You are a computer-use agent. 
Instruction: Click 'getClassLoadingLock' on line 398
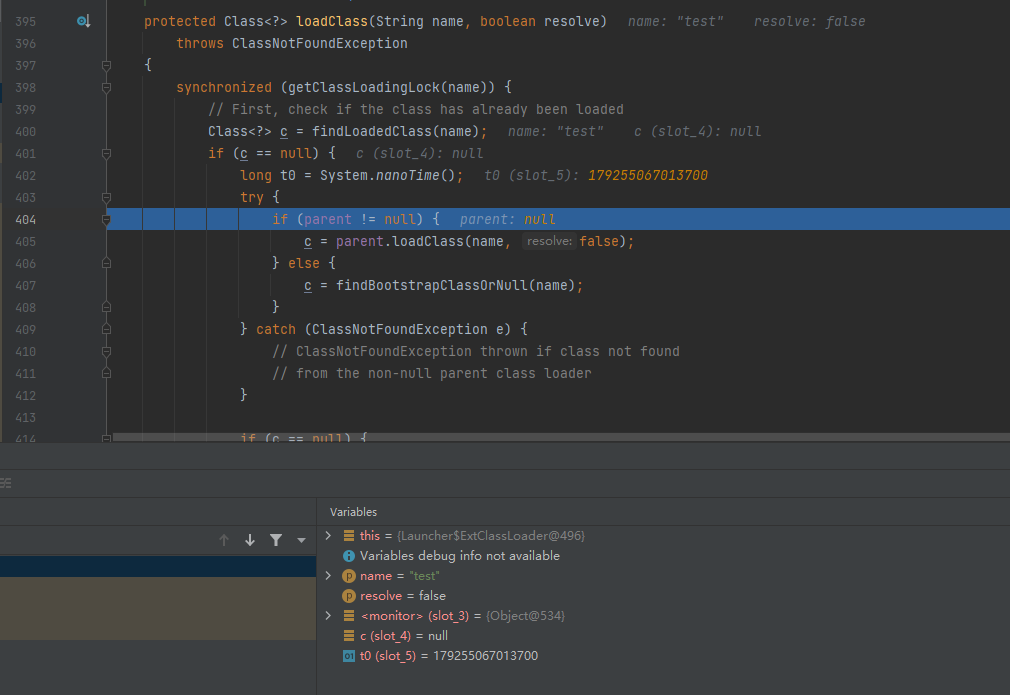(x=364, y=88)
